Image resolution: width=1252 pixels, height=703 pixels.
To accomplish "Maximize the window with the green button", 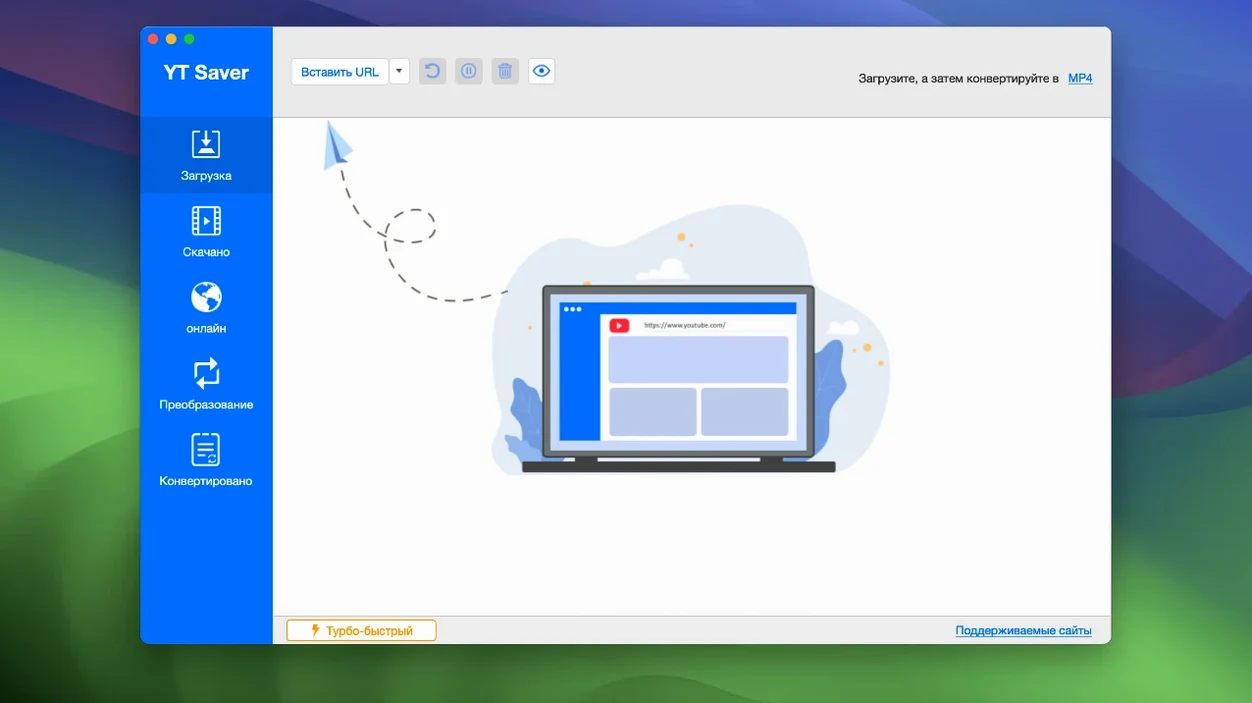I will coord(189,39).
